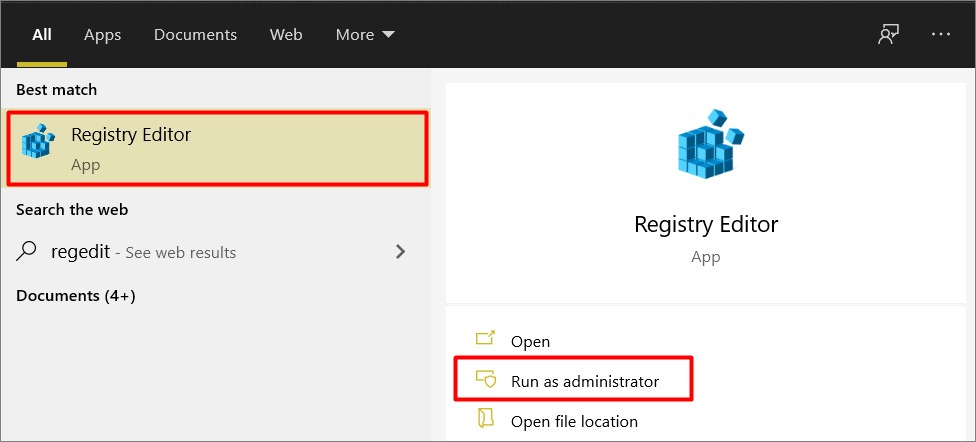
Task: Open the three-dot options menu
Action: pos(941,35)
